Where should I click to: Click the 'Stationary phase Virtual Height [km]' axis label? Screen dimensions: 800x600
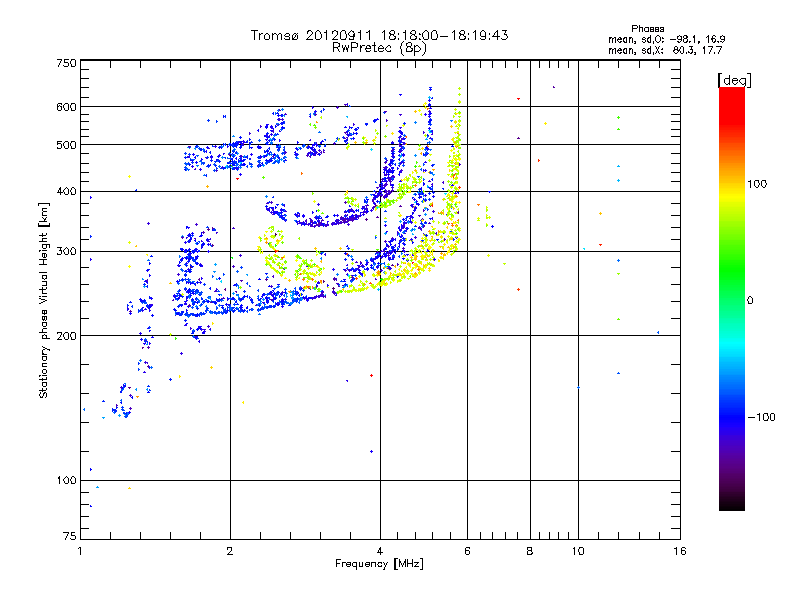[44, 301]
